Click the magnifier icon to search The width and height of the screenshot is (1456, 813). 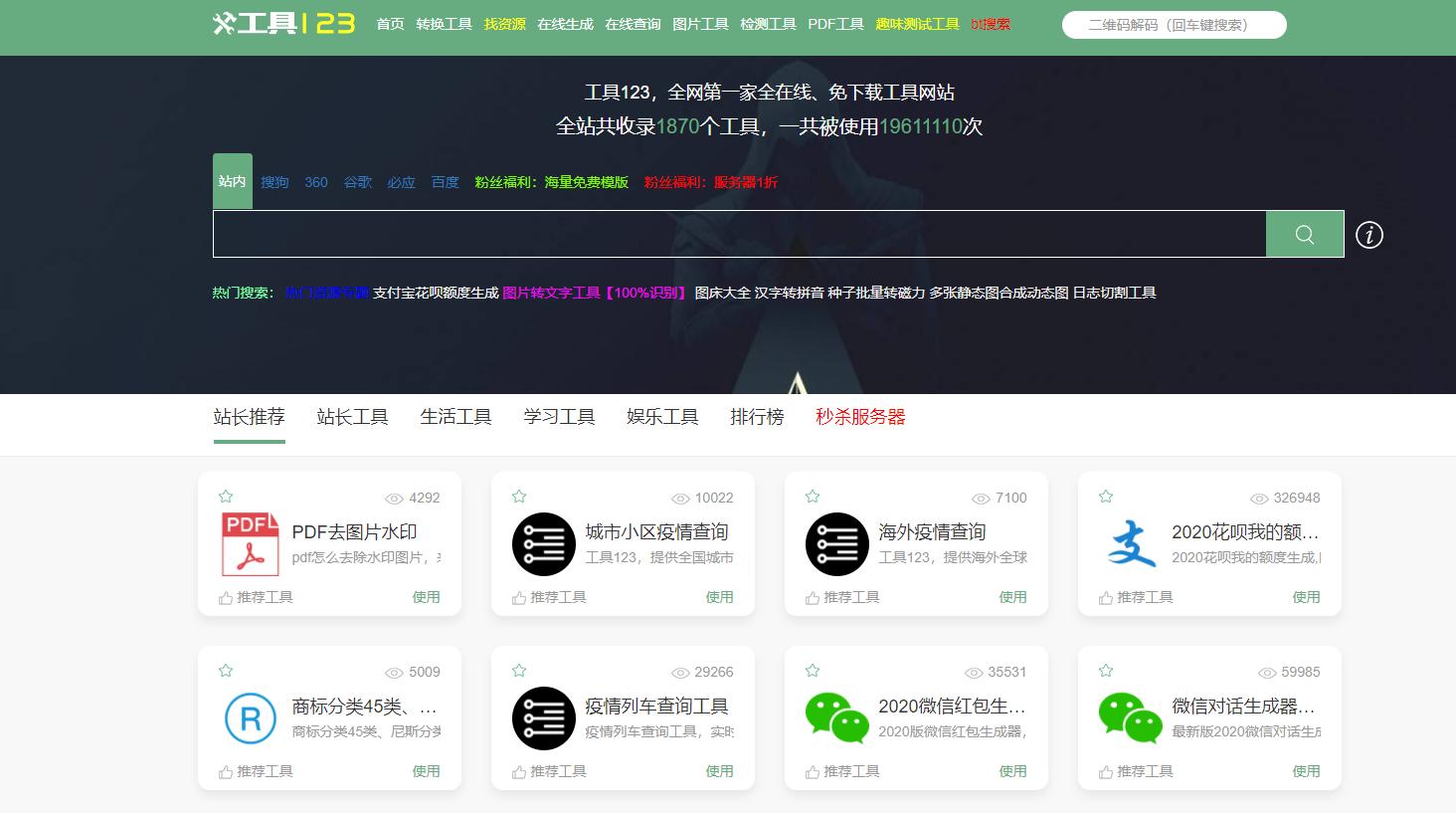(1304, 234)
